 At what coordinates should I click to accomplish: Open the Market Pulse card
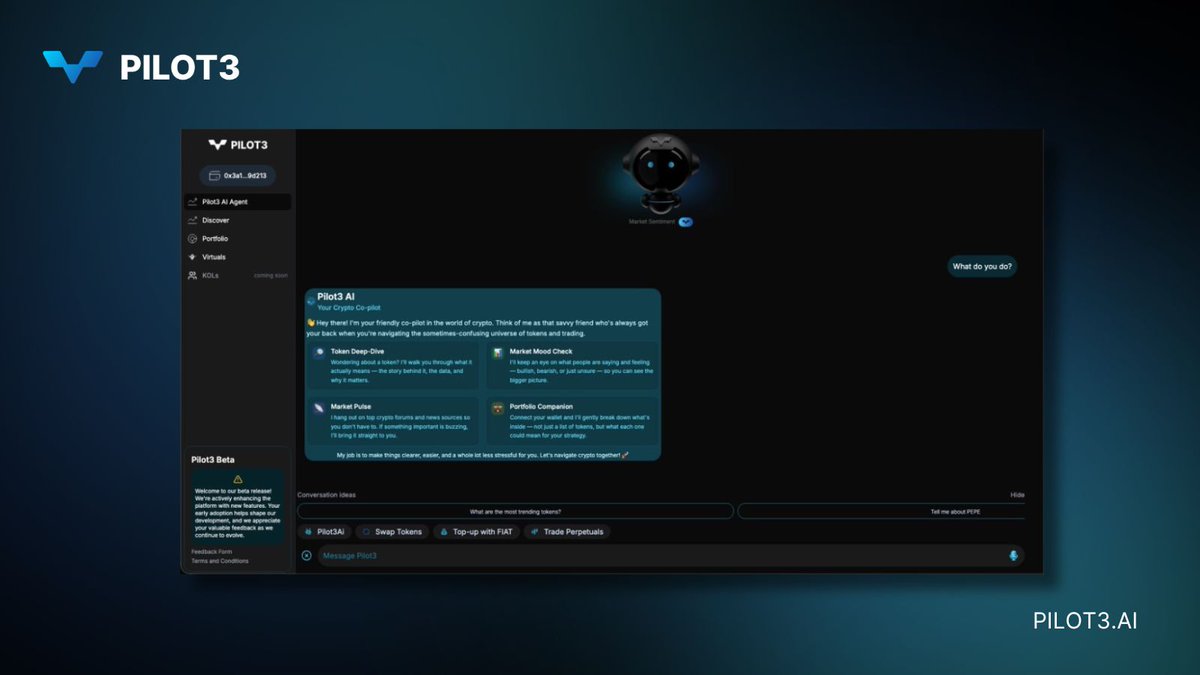point(394,421)
